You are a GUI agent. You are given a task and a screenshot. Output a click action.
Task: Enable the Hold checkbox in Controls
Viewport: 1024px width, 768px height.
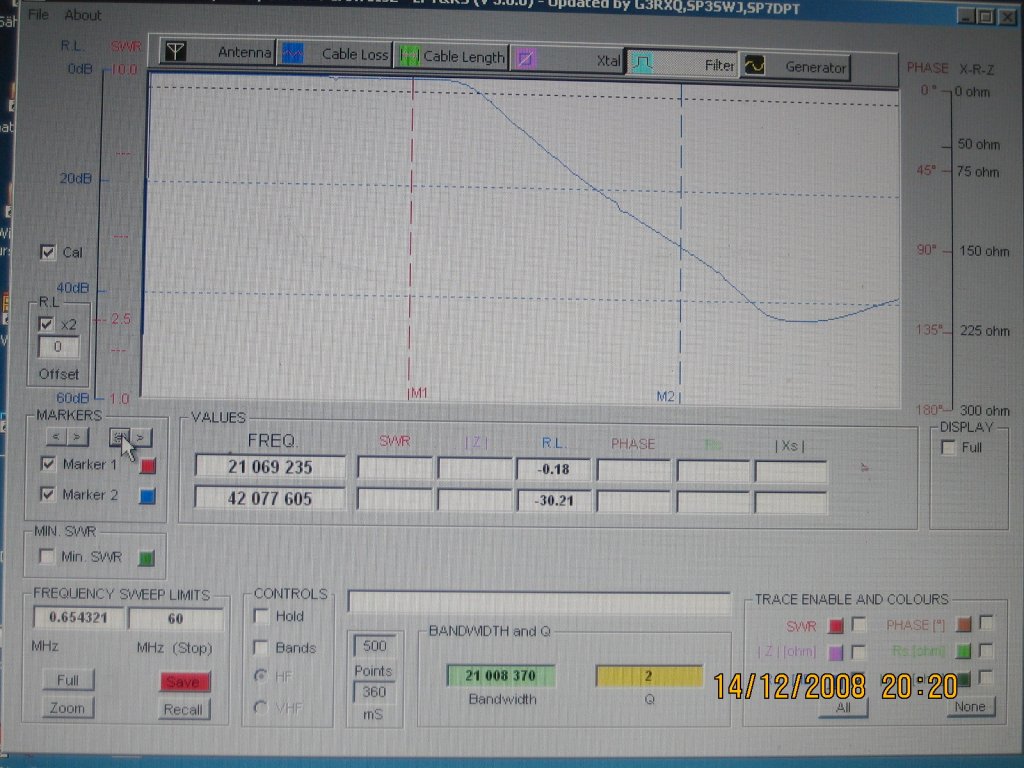262,616
